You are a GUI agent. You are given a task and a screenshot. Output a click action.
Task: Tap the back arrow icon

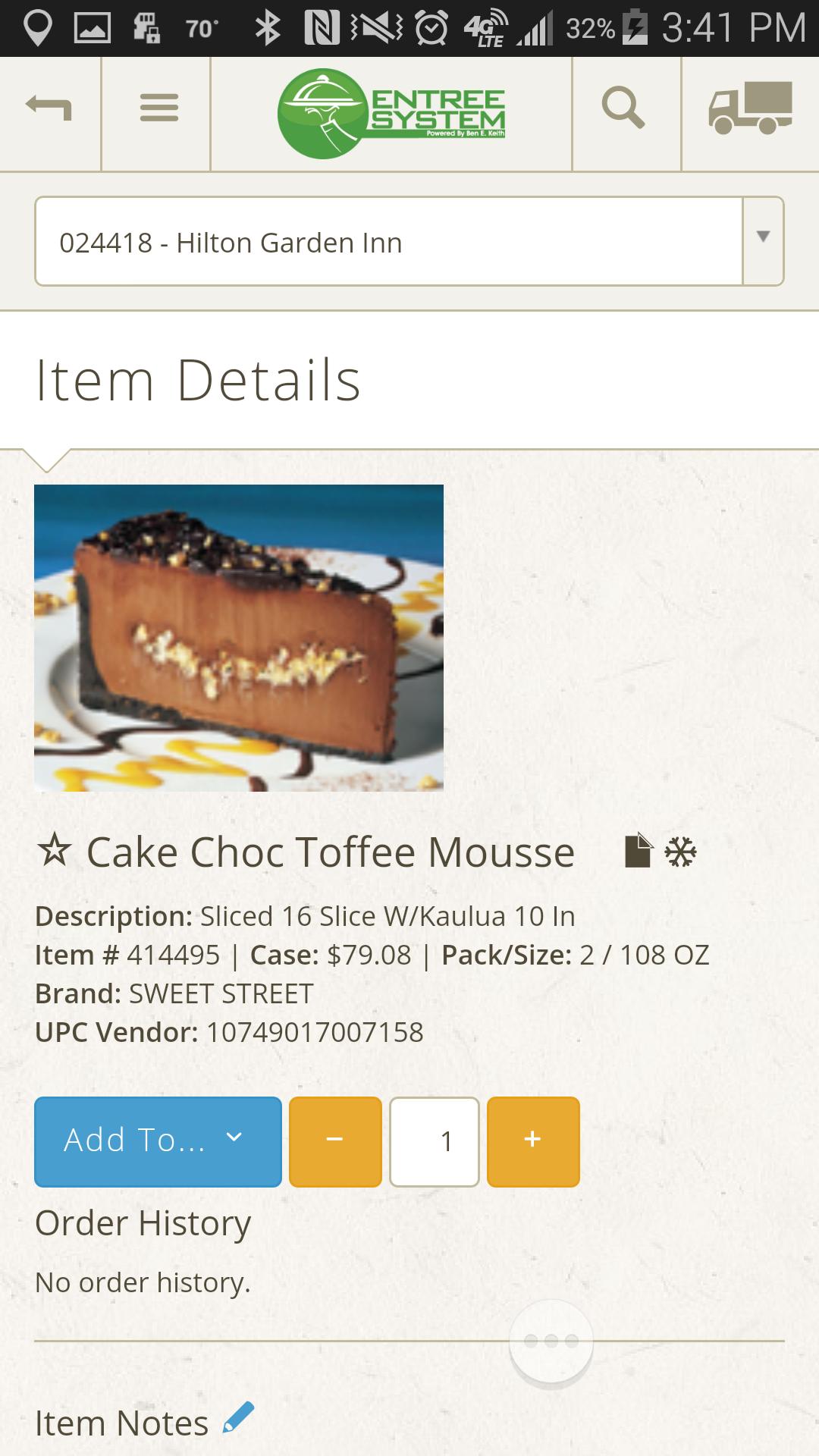click(49, 108)
